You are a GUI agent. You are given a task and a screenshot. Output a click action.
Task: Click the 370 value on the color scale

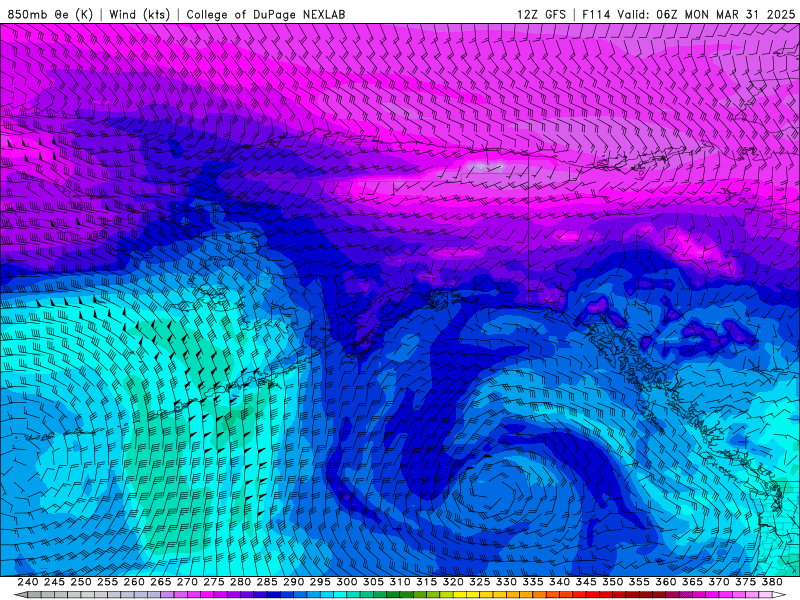pos(719,582)
